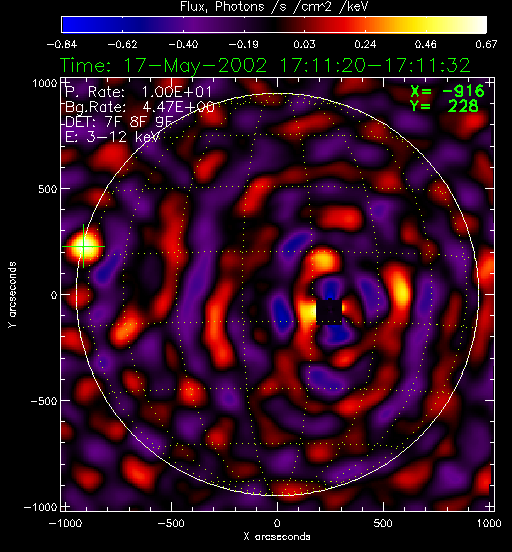
Task: Click the 500 tick label on the Y axis
Action: 47,189
